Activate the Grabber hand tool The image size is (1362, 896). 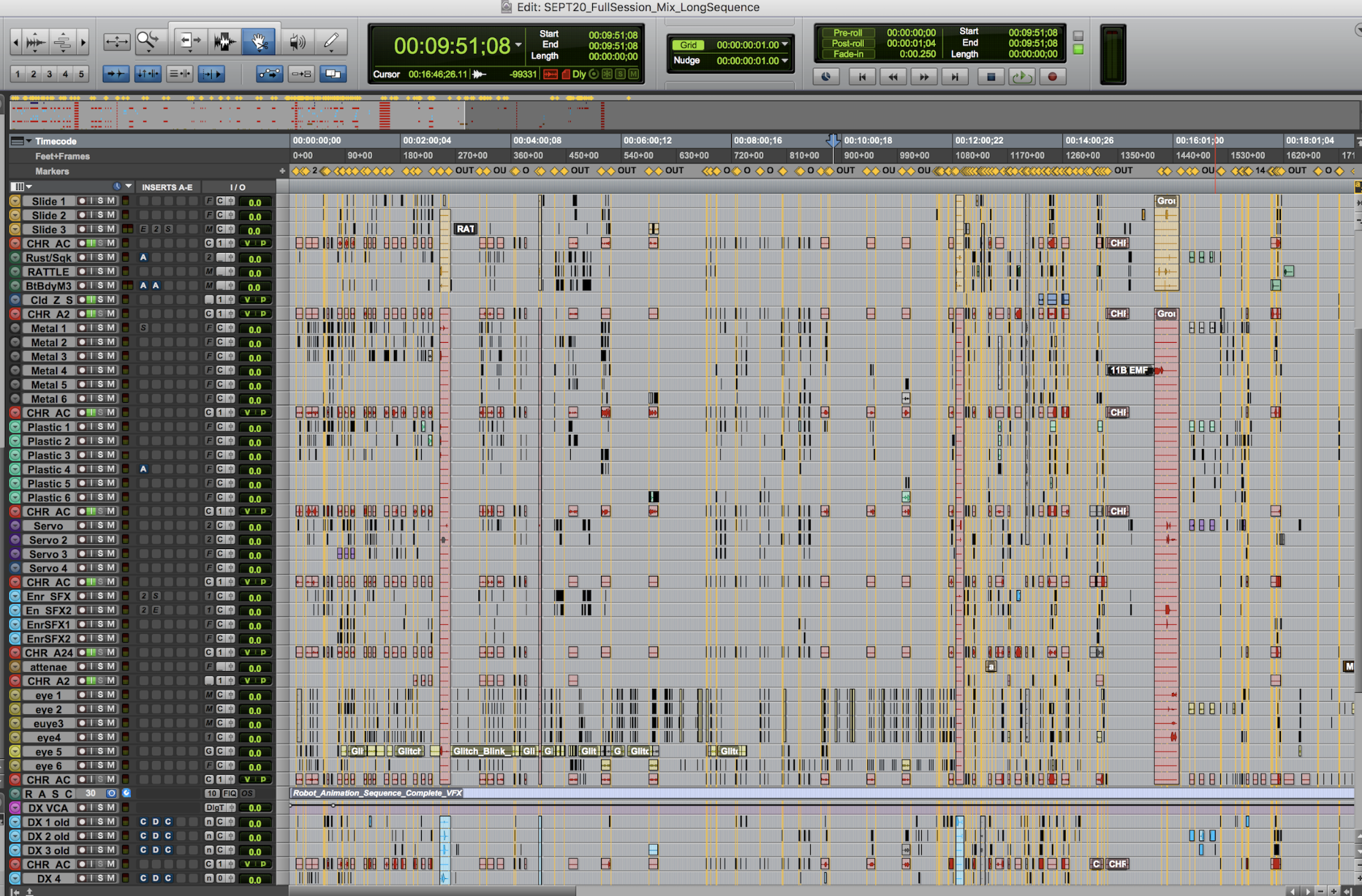click(259, 42)
